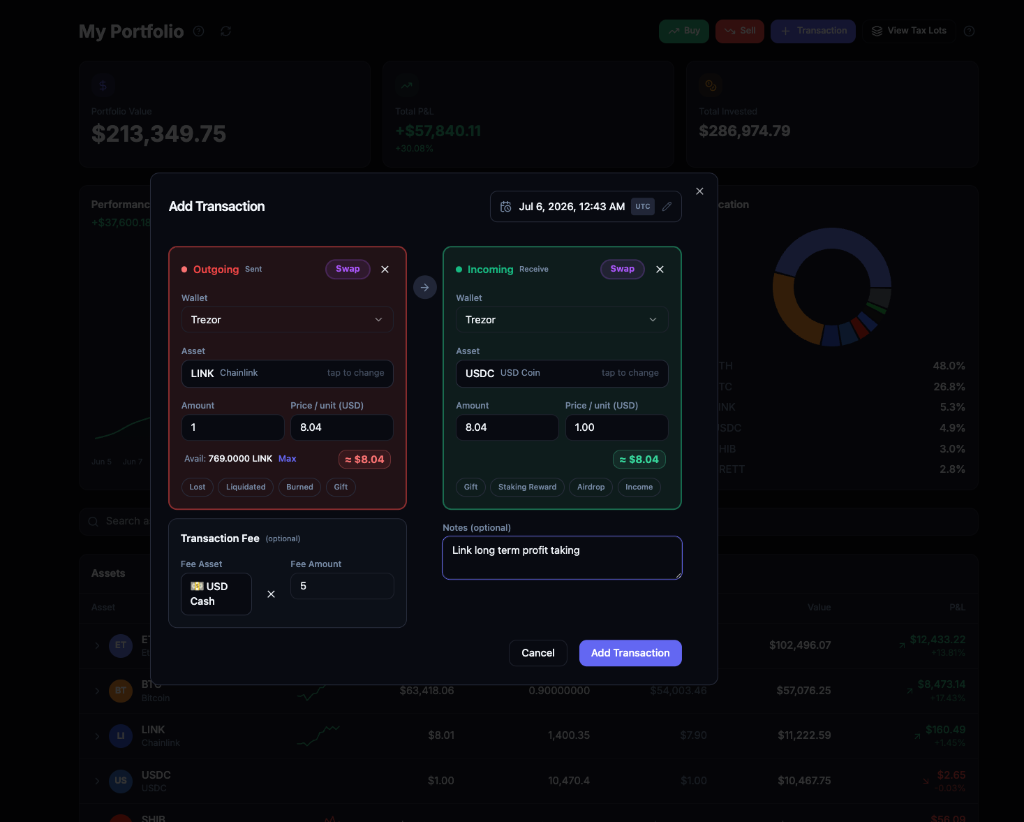Image resolution: width=1024 pixels, height=822 pixels.
Task: Click the Transaction button in header
Action: click(813, 31)
